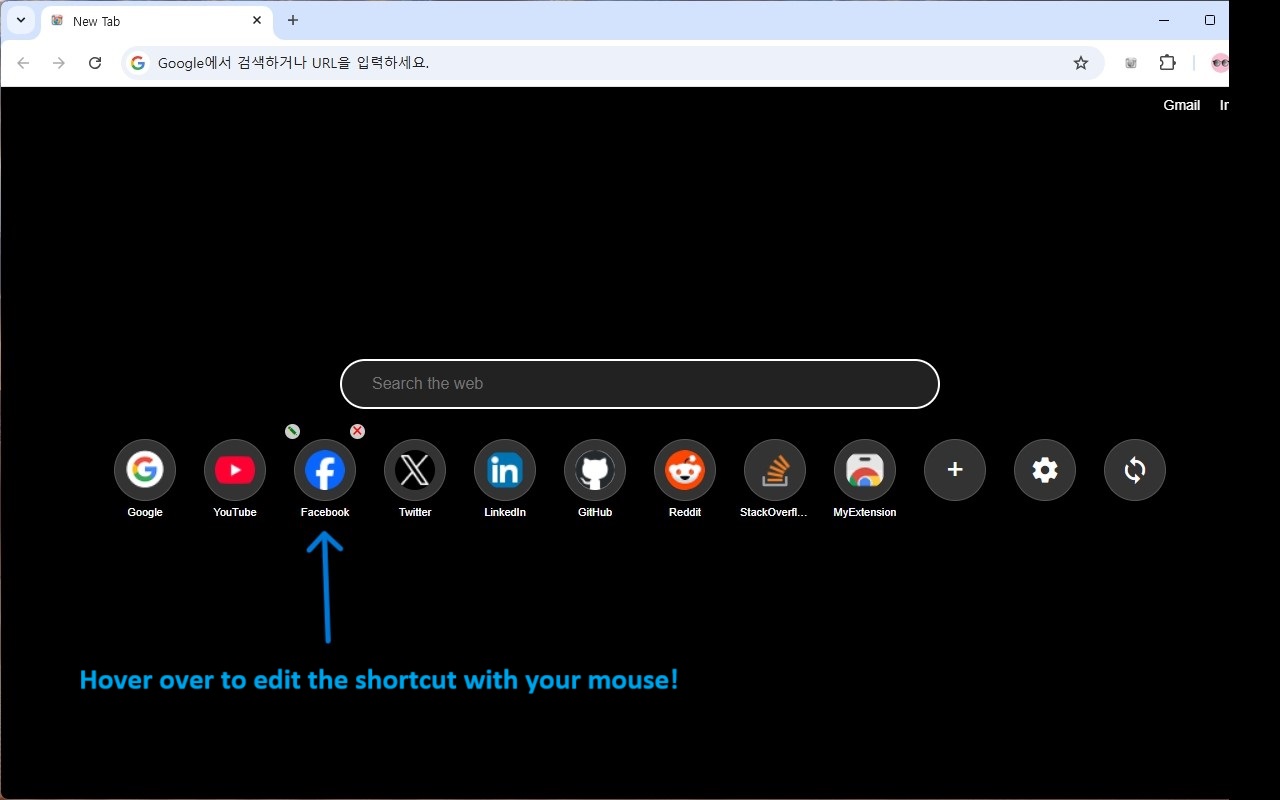Open the Gmail link
The height and width of the screenshot is (800, 1280).
1181,105
